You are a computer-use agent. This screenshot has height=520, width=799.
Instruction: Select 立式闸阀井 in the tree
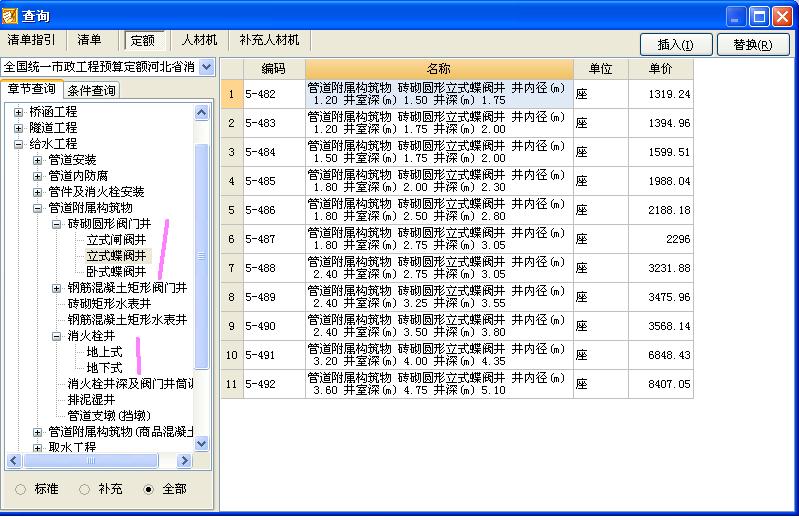click(x=116, y=240)
